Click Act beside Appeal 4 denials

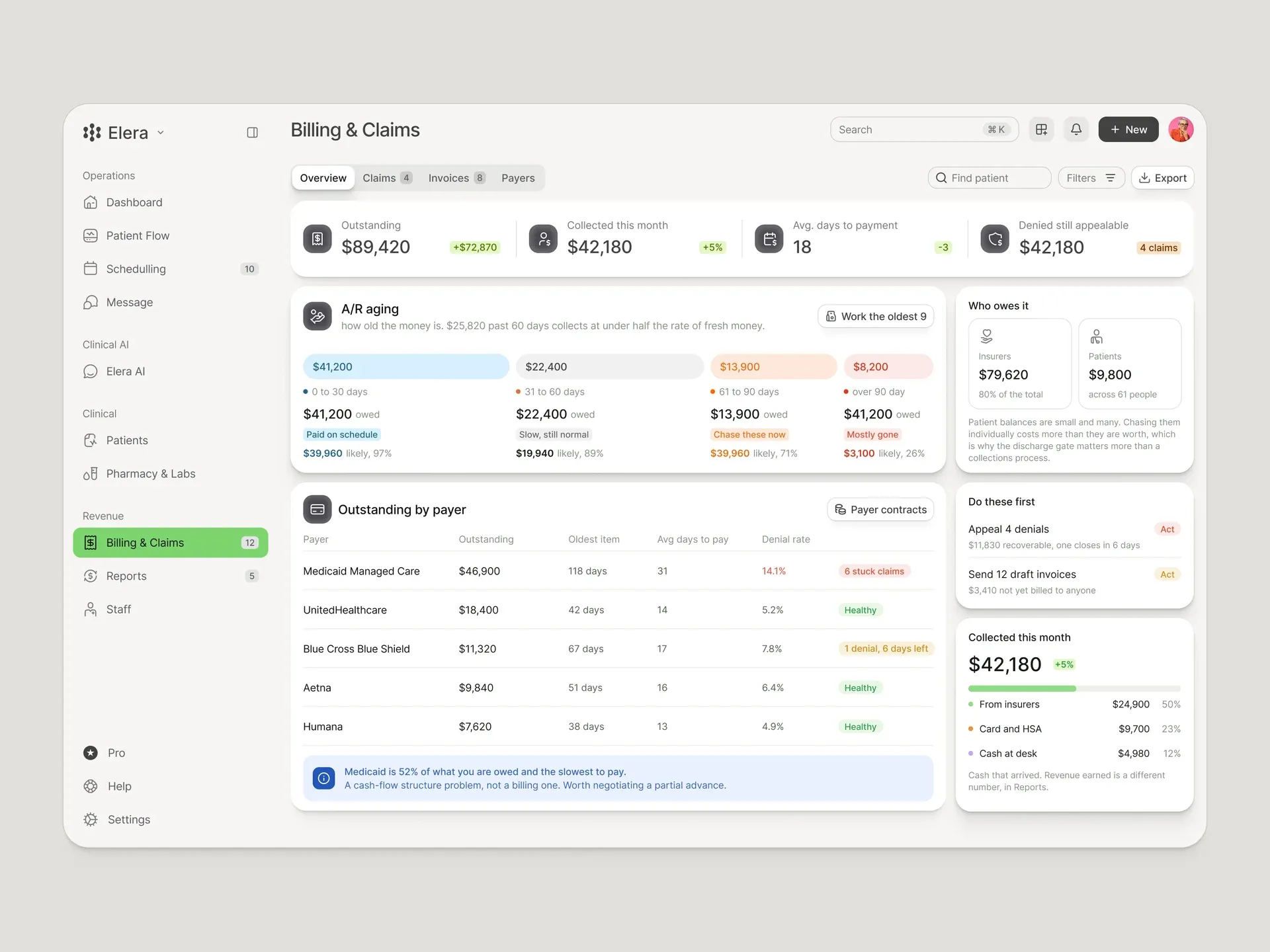[x=1167, y=530]
